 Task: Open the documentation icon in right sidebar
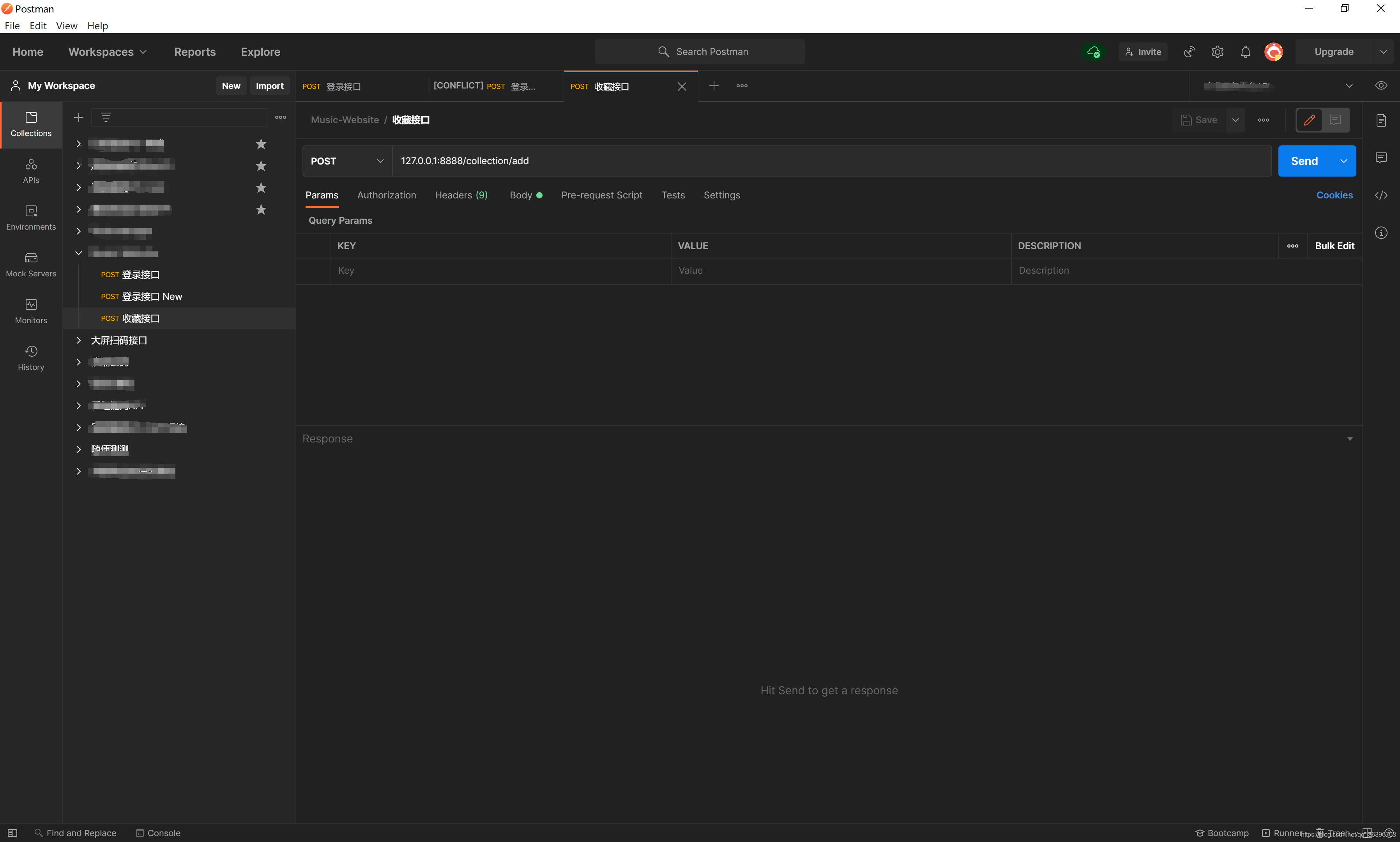(1381, 120)
